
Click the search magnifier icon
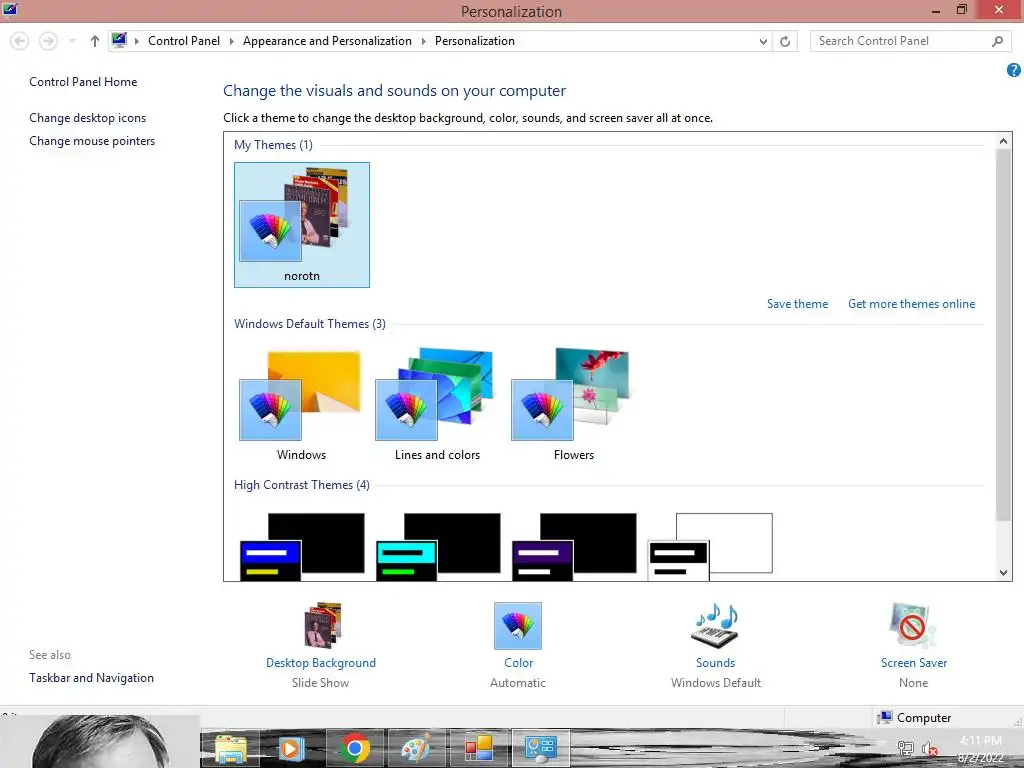pos(997,41)
